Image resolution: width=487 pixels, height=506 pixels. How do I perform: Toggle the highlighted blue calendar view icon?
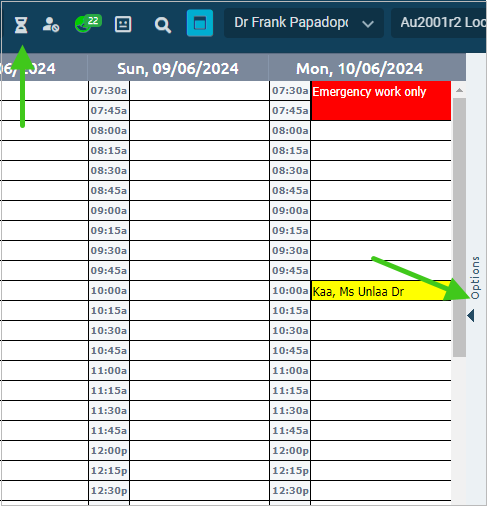(200, 23)
